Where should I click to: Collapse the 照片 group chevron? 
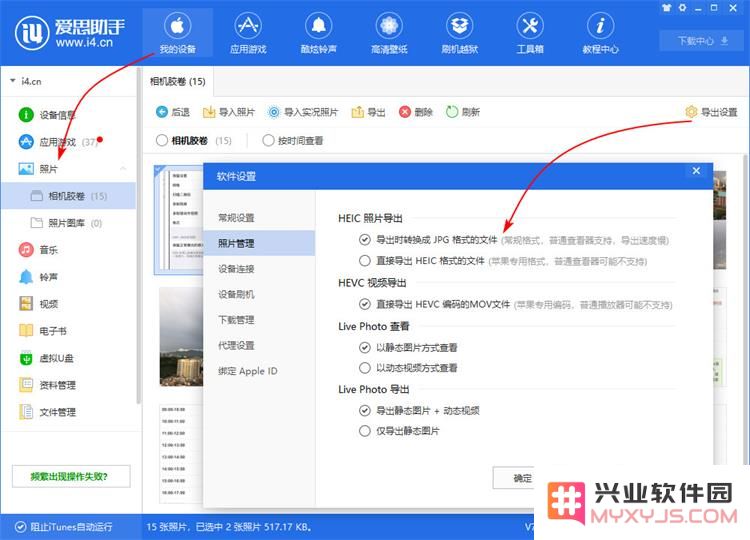tap(123, 168)
